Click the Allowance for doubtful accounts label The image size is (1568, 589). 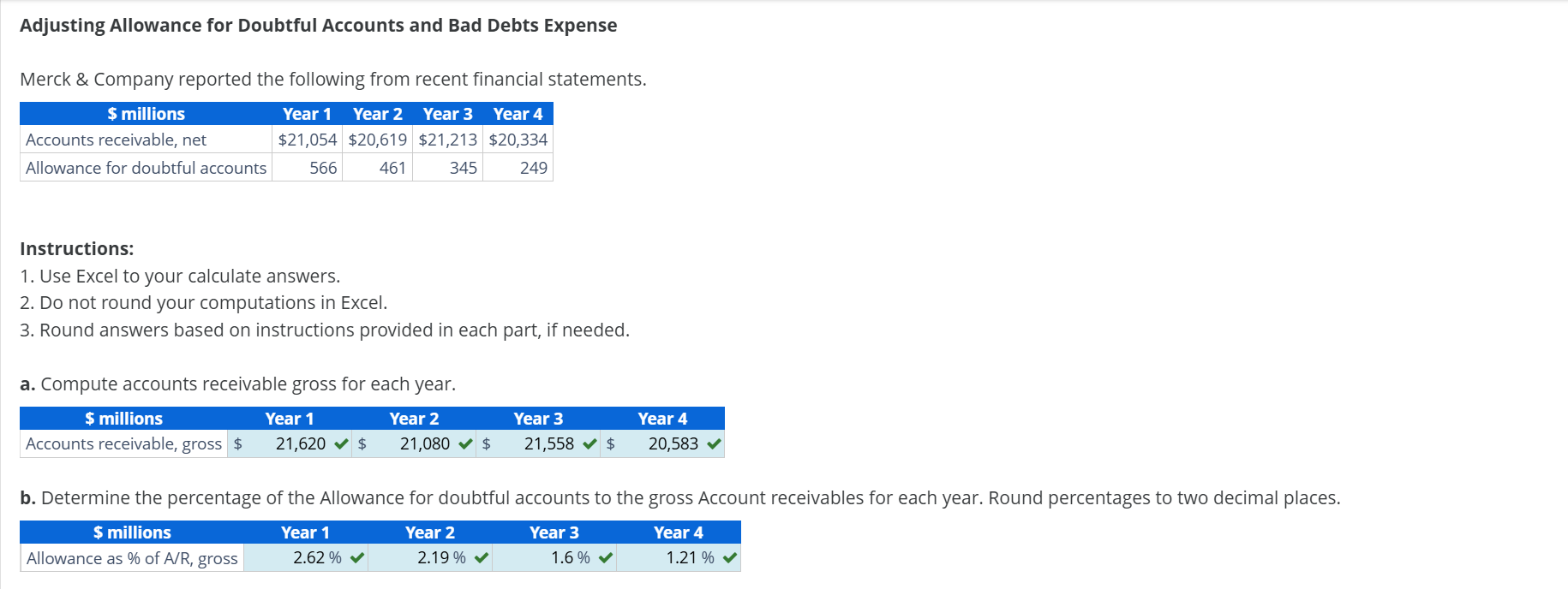(x=146, y=168)
